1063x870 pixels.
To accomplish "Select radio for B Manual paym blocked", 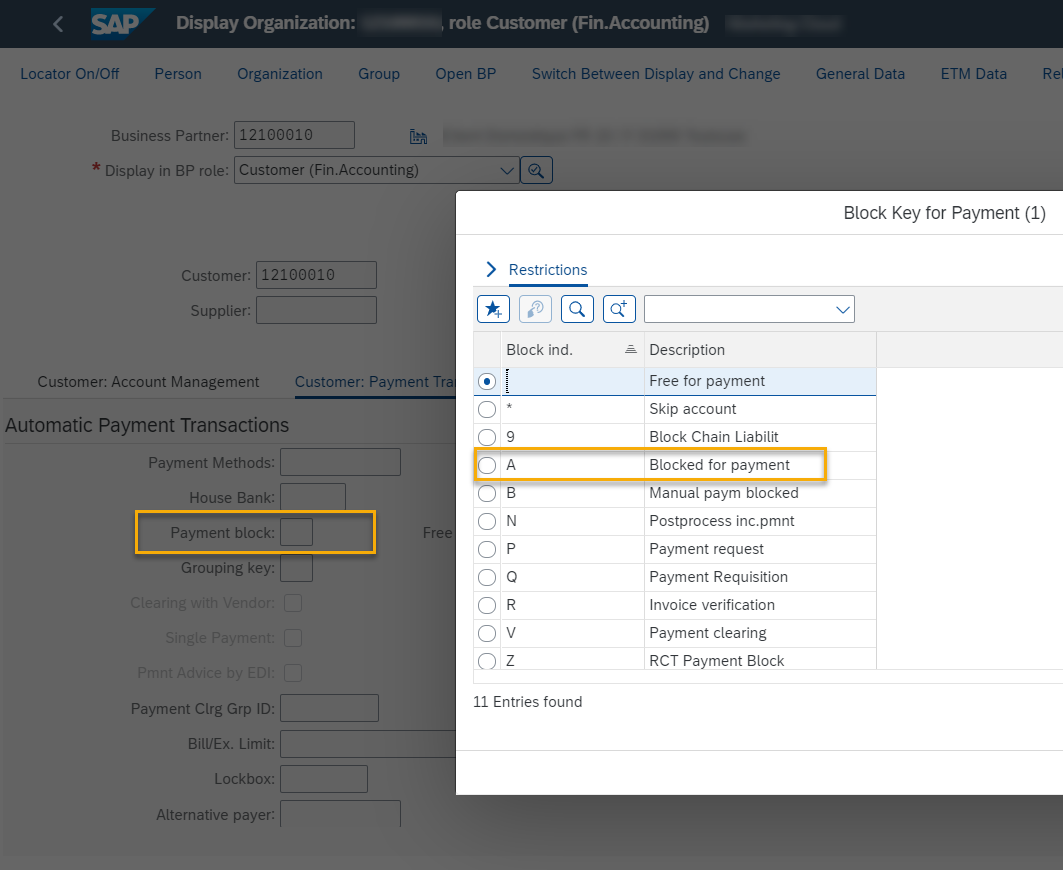I will click(487, 493).
